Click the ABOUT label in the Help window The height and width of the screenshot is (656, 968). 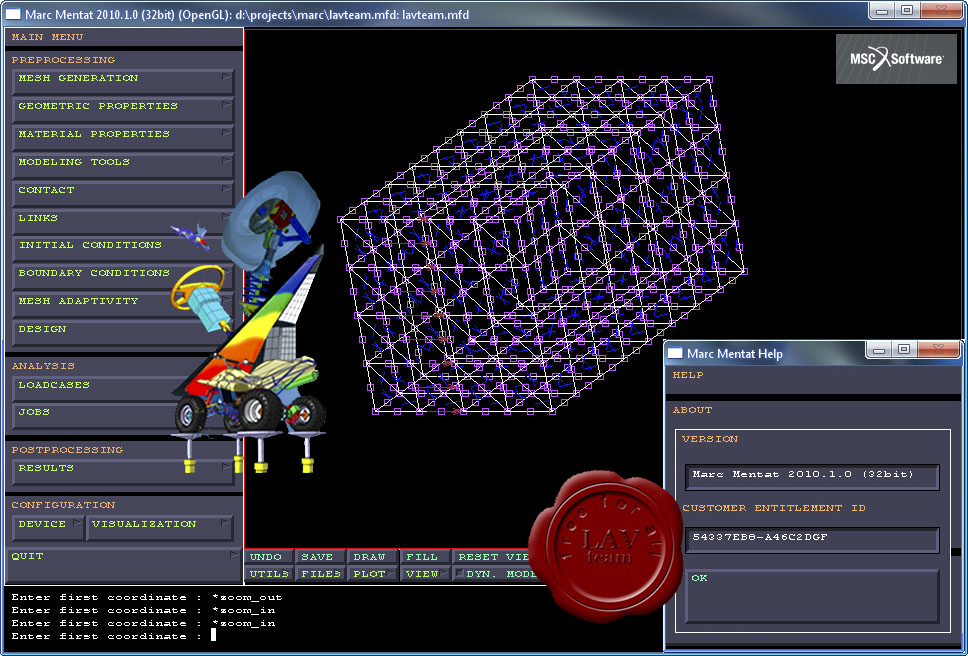[x=693, y=410]
